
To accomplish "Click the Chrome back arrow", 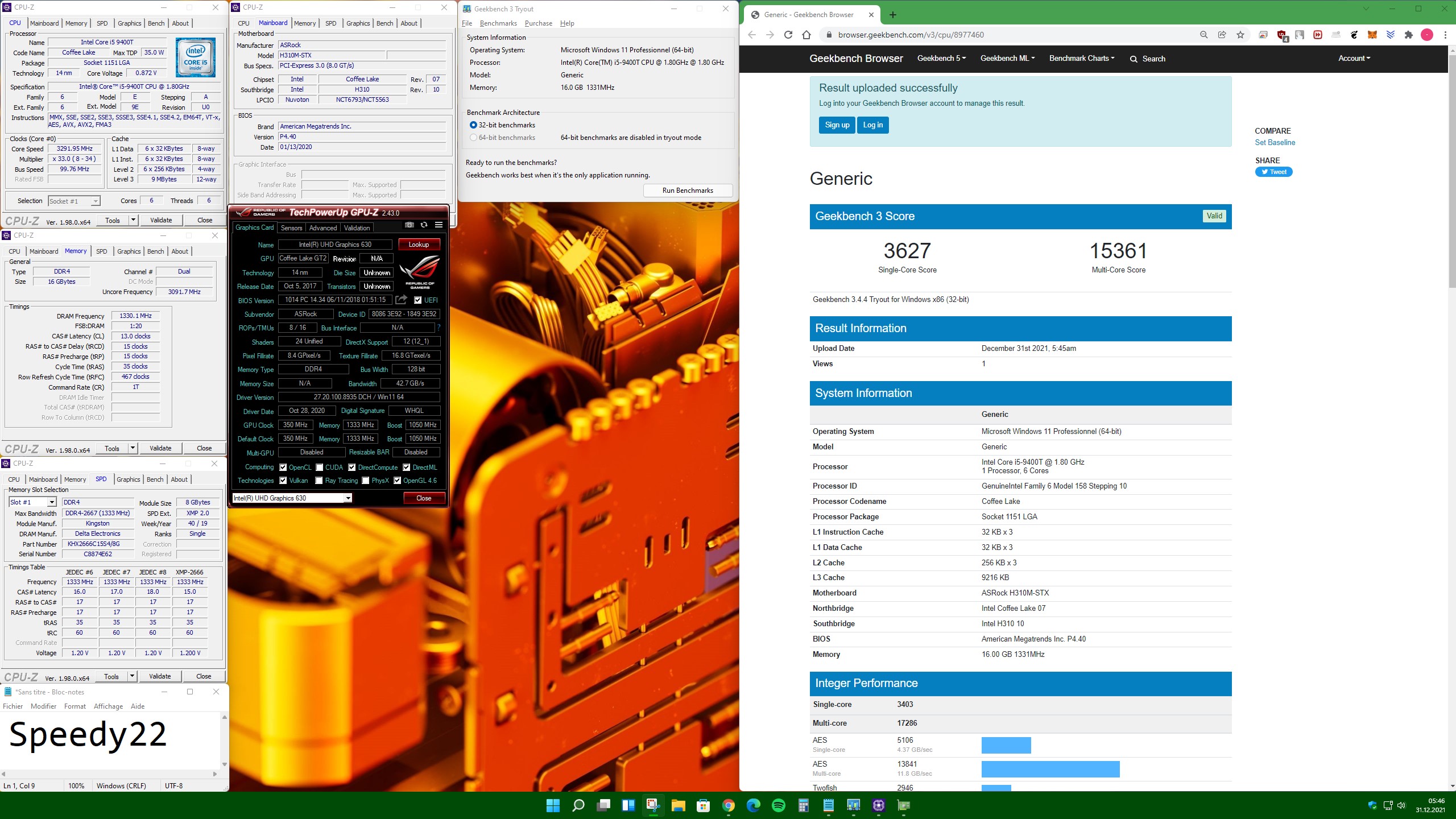I will (x=752, y=35).
